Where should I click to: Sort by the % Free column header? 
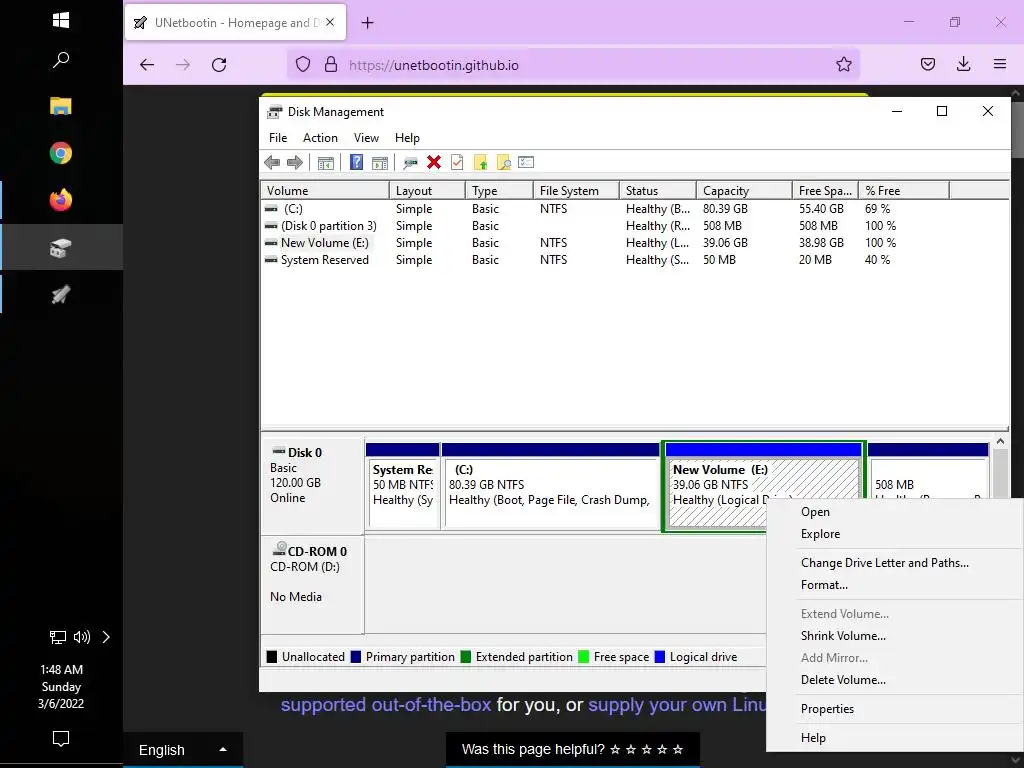pyautogui.click(x=904, y=191)
